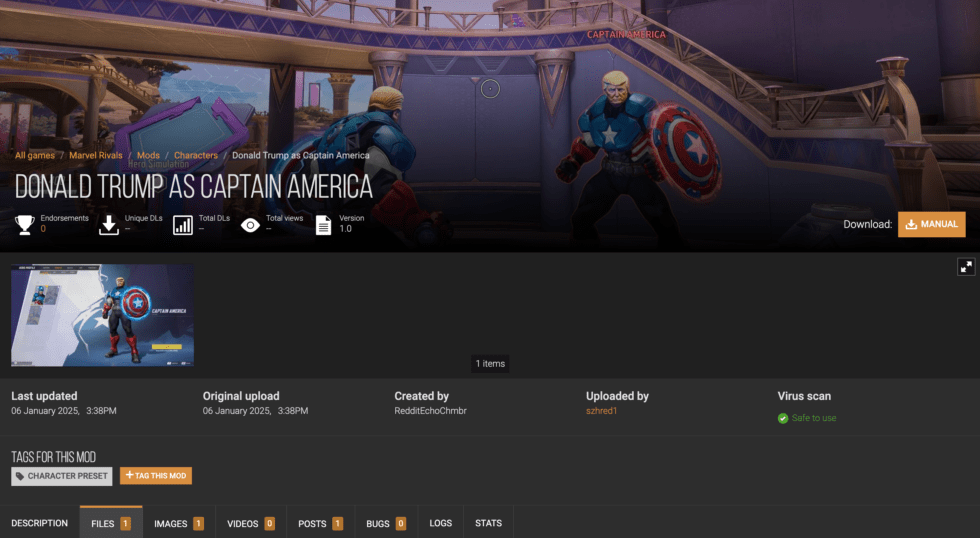Go to All games breadcrumb
This screenshot has width=980, height=538.
[x=35, y=155]
